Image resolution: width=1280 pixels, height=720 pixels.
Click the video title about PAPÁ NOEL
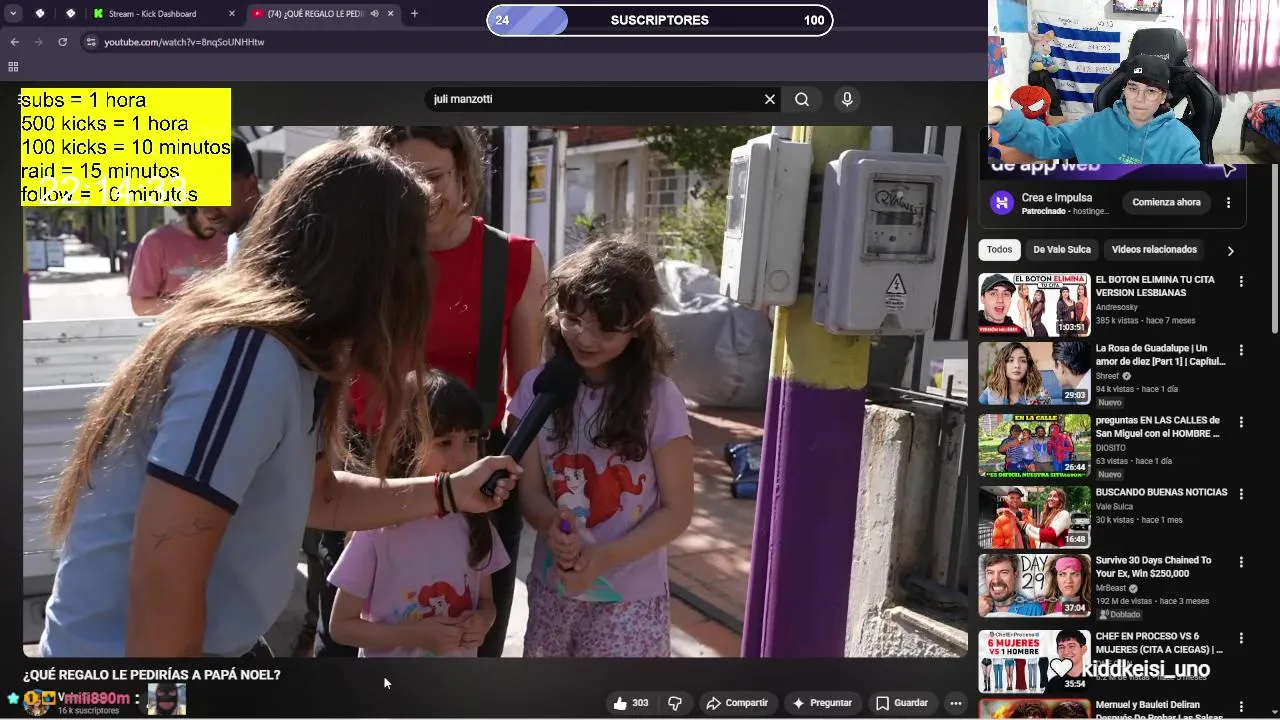pyautogui.click(x=152, y=675)
